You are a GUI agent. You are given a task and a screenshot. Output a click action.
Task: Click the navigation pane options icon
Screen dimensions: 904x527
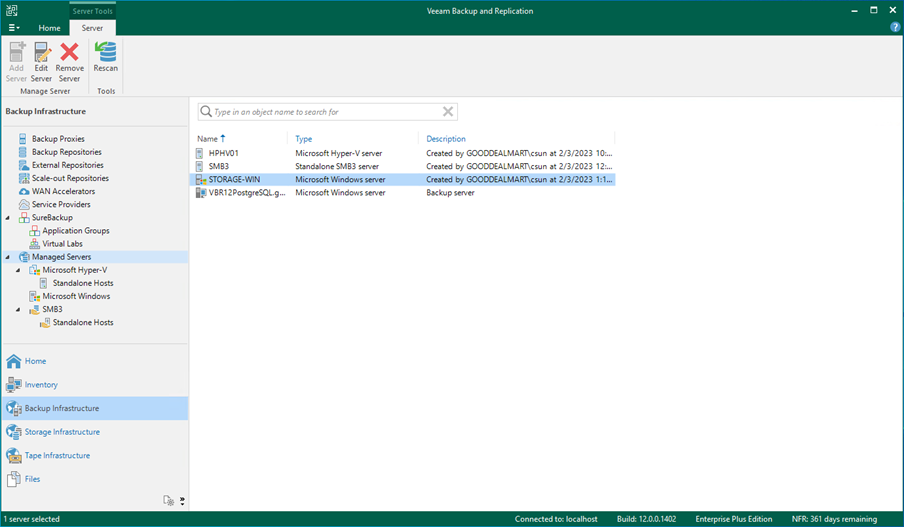pyautogui.click(x=168, y=501)
